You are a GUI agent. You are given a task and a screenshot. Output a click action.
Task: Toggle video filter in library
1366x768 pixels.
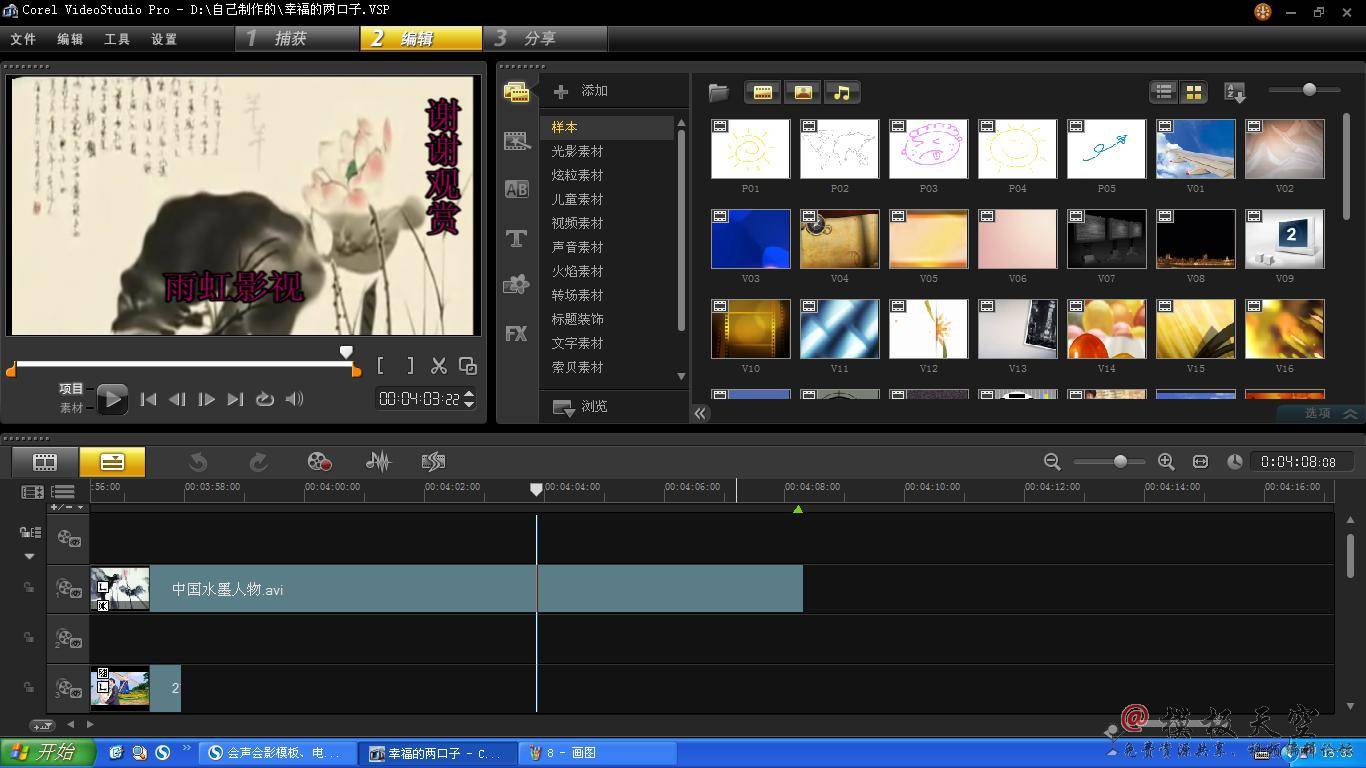pyautogui.click(x=762, y=92)
